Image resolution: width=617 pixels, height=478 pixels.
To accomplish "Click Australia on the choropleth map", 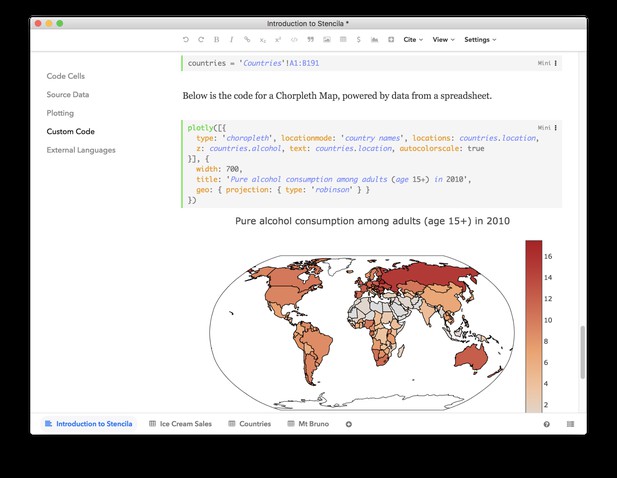I will click(471, 356).
